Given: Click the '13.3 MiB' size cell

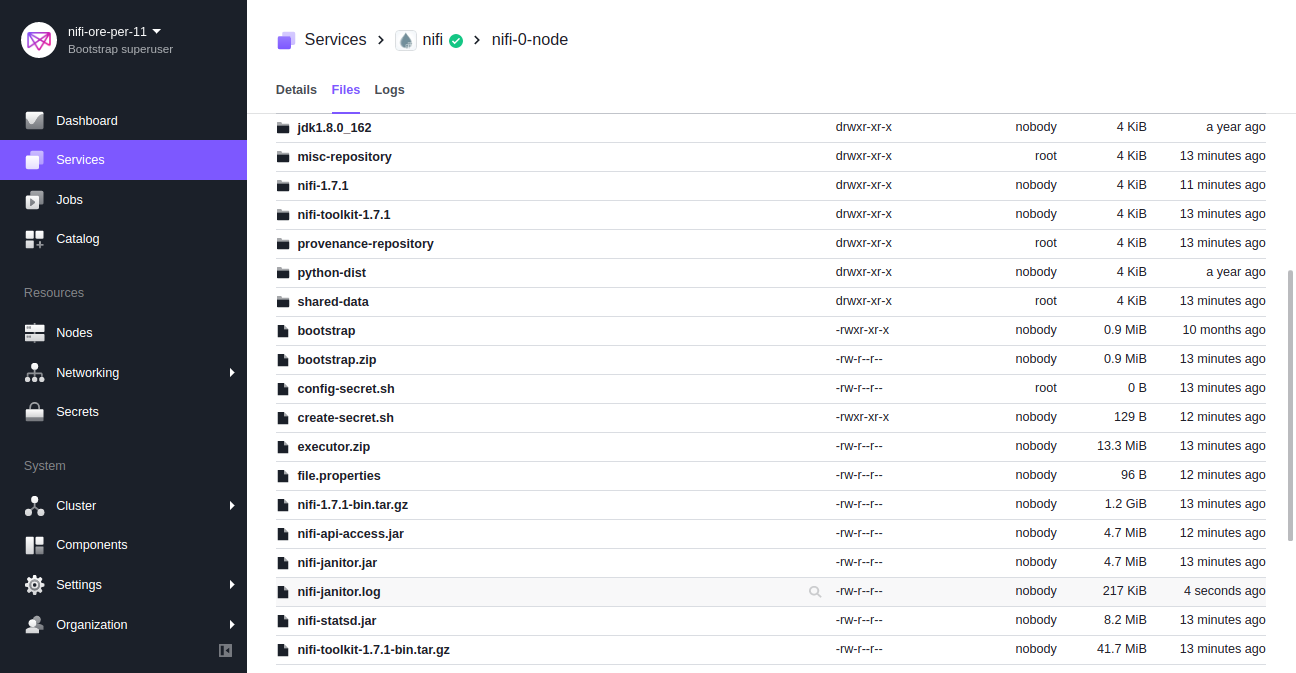Looking at the screenshot, I should pyautogui.click(x=1122, y=446).
